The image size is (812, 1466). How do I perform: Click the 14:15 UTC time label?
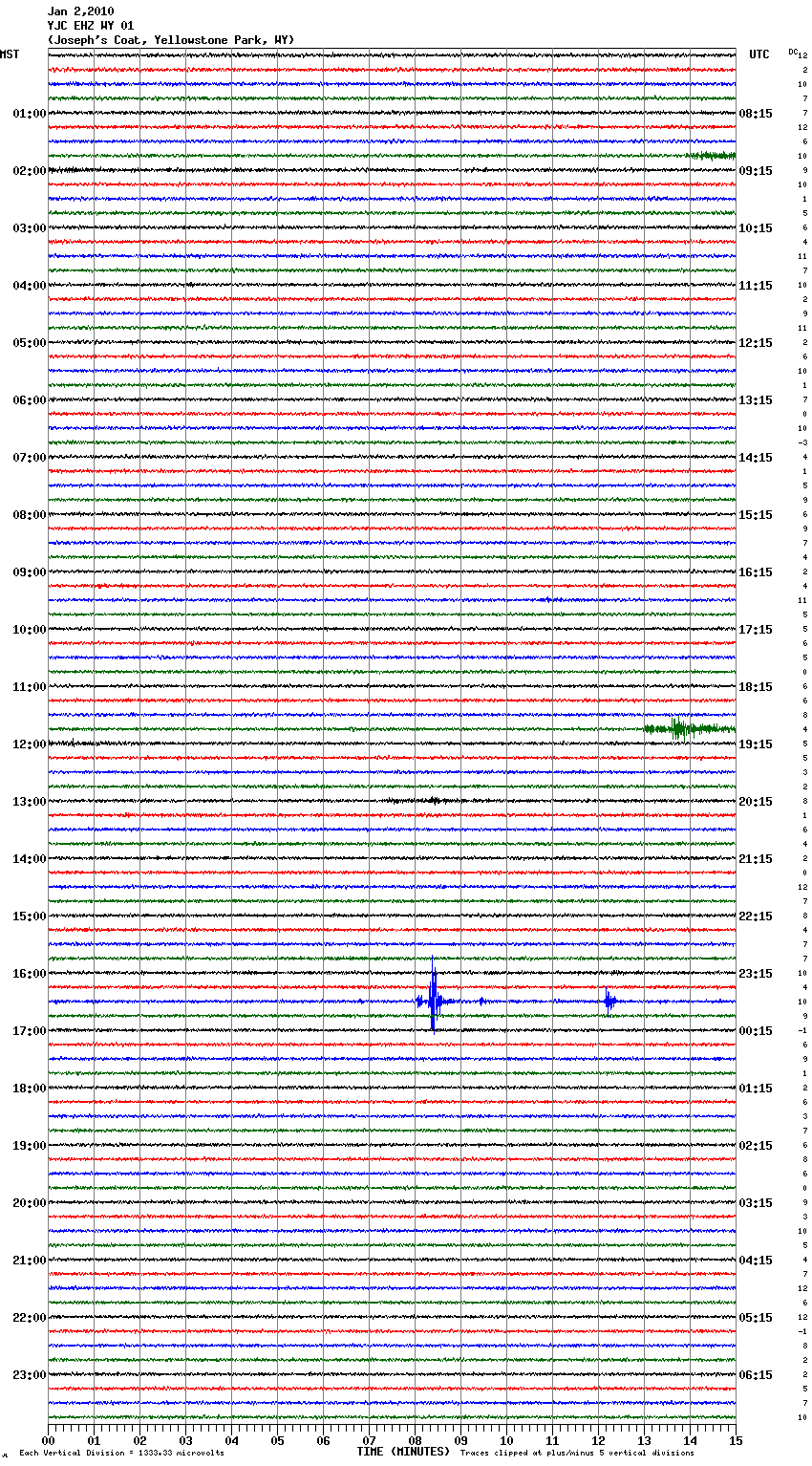756,458
